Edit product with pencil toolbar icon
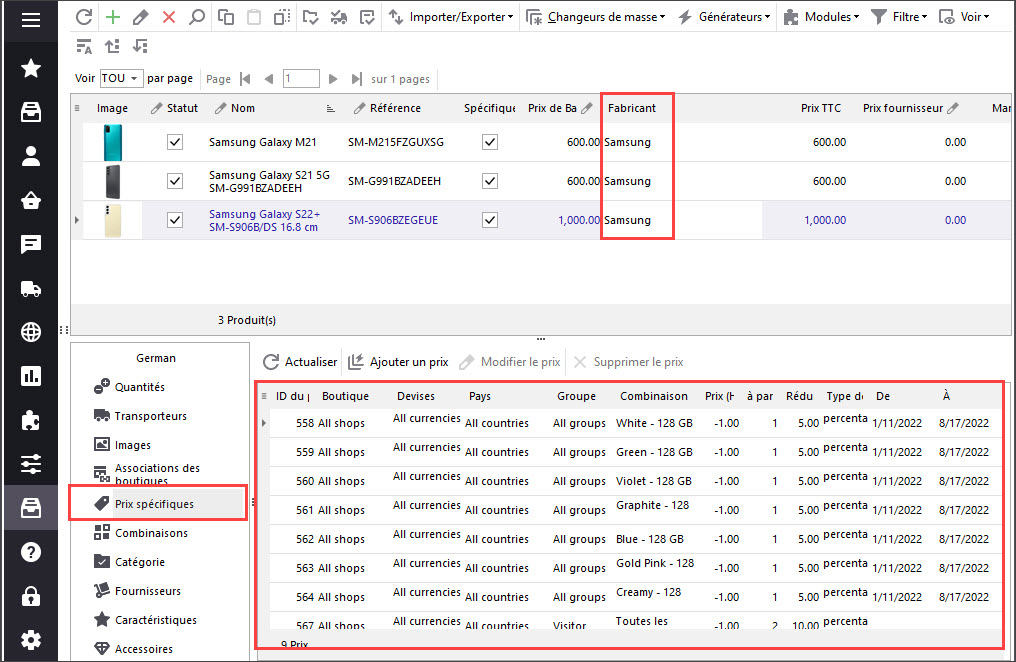The width and height of the screenshot is (1016, 662). coord(141,17)
